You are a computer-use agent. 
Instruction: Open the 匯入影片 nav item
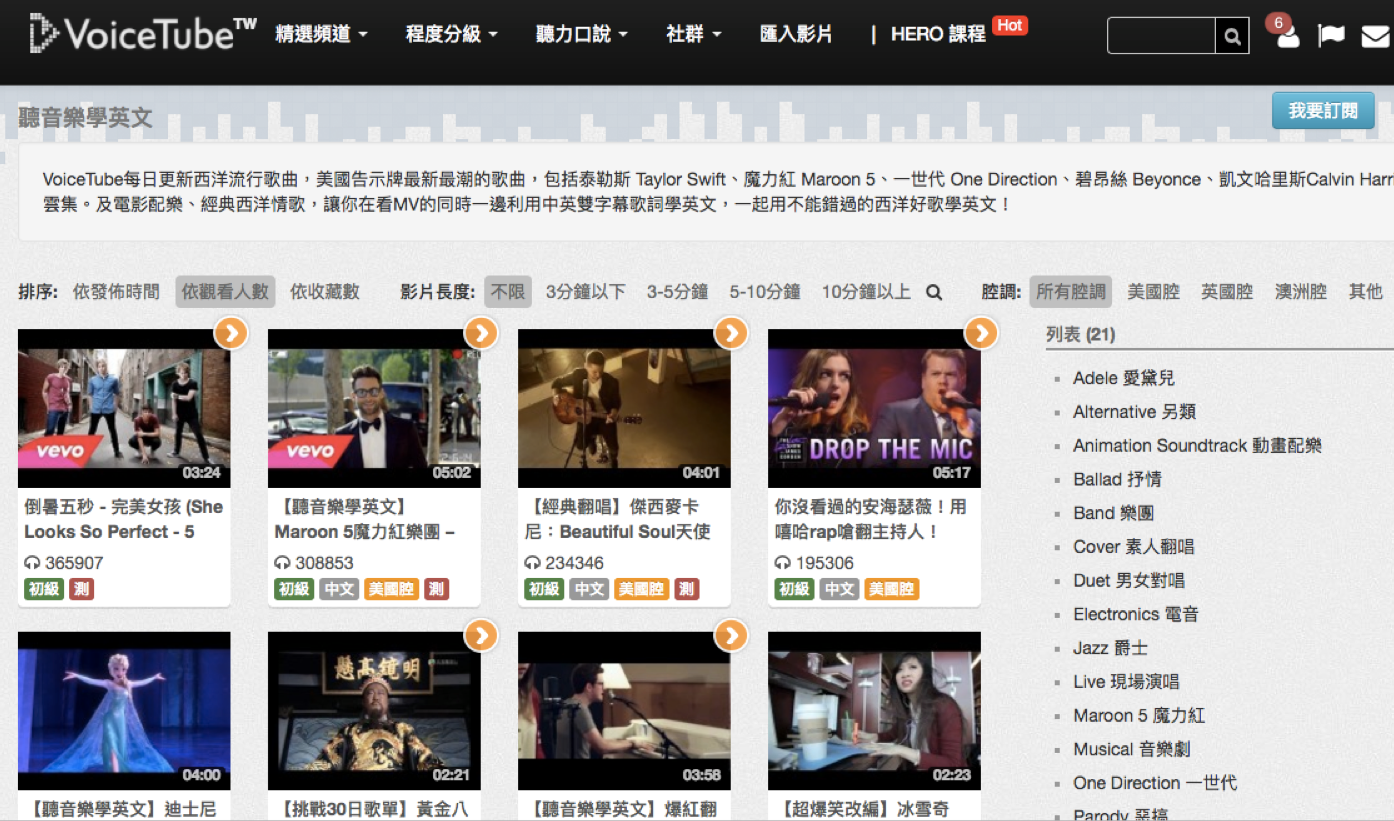796,34
